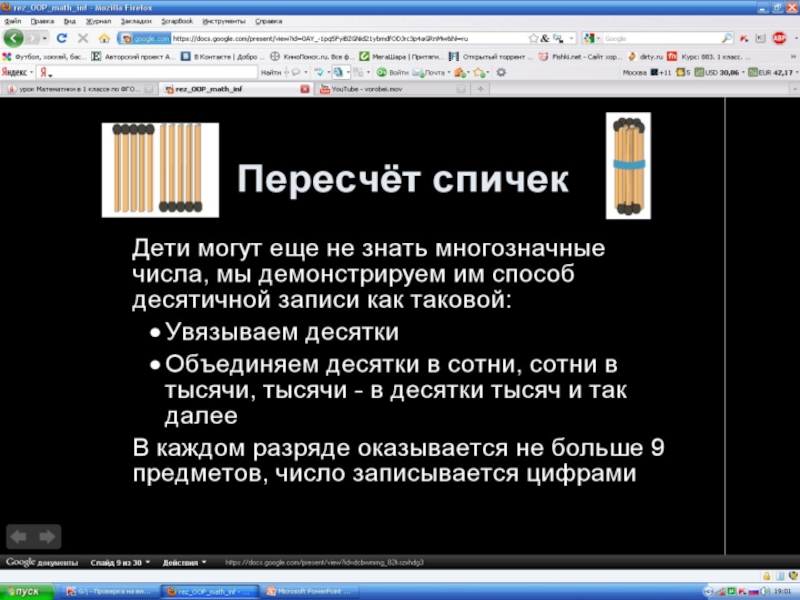Go to previous slide with left arrow

(19, 537)
